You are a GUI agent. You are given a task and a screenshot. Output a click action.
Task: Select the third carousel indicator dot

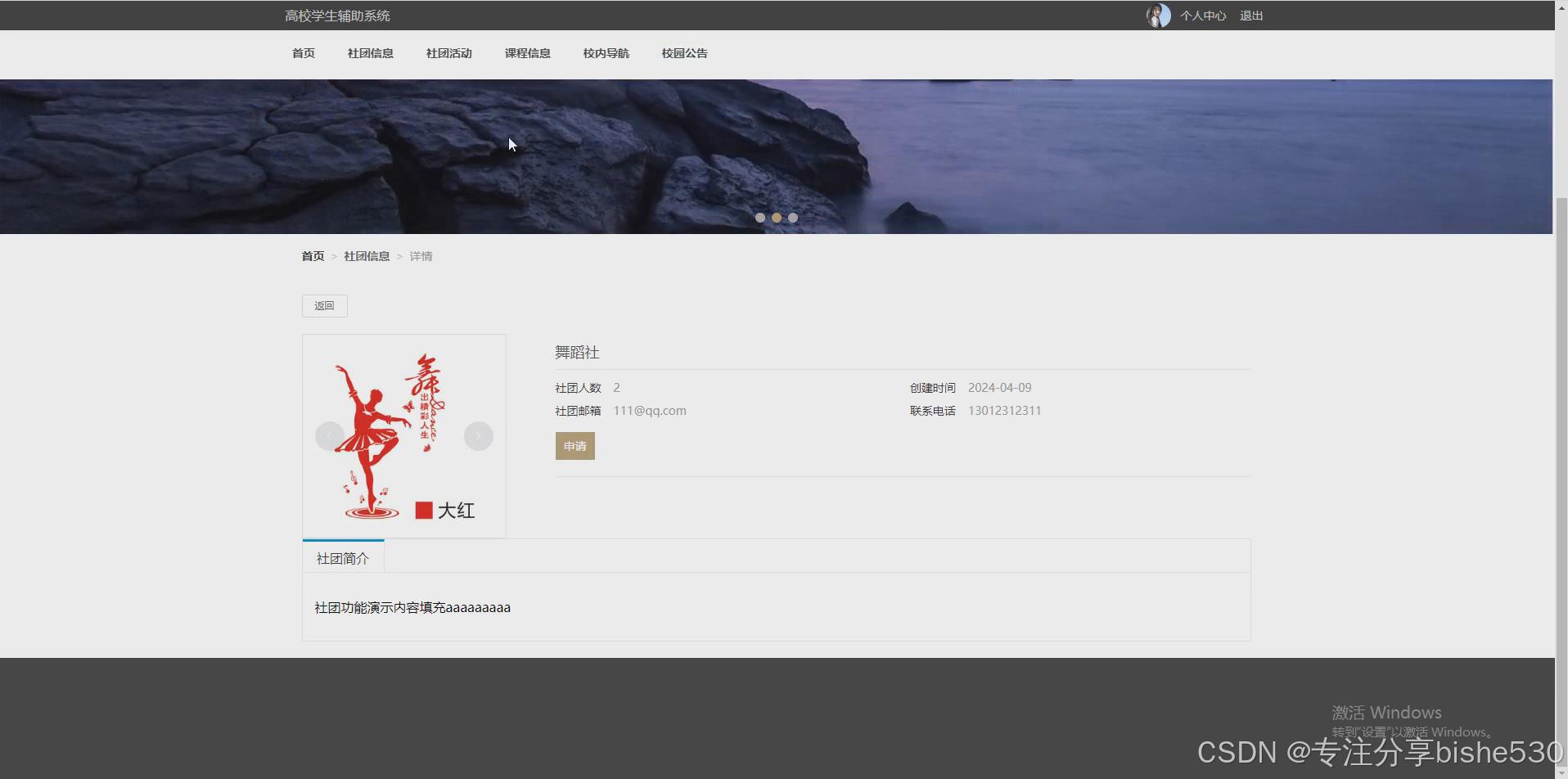click(x=793, y=217)
